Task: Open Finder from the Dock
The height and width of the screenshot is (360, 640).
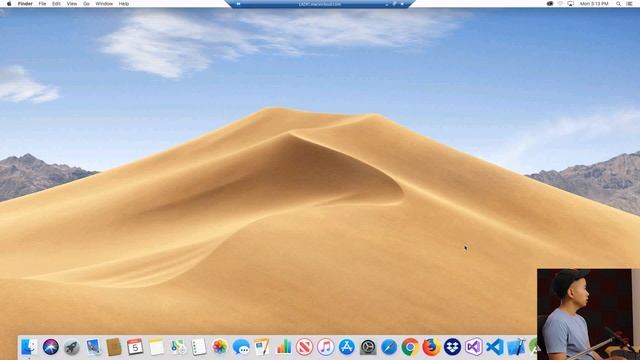Action: click(29, 347)
